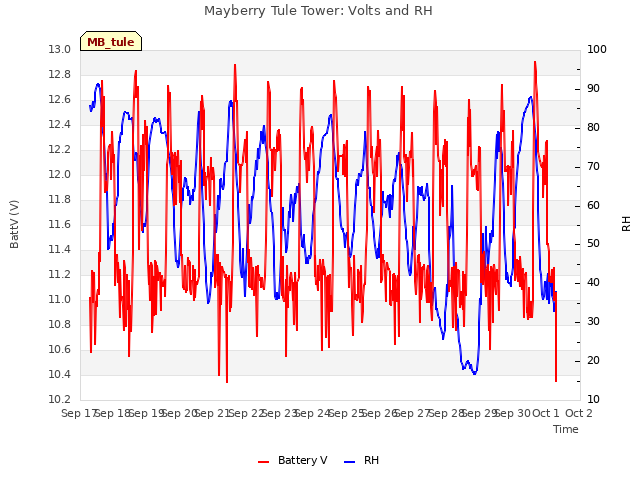Click the red voltage peak near Oct 1
This screenshot has width=640, height=480.
click(x=535, y=62)
